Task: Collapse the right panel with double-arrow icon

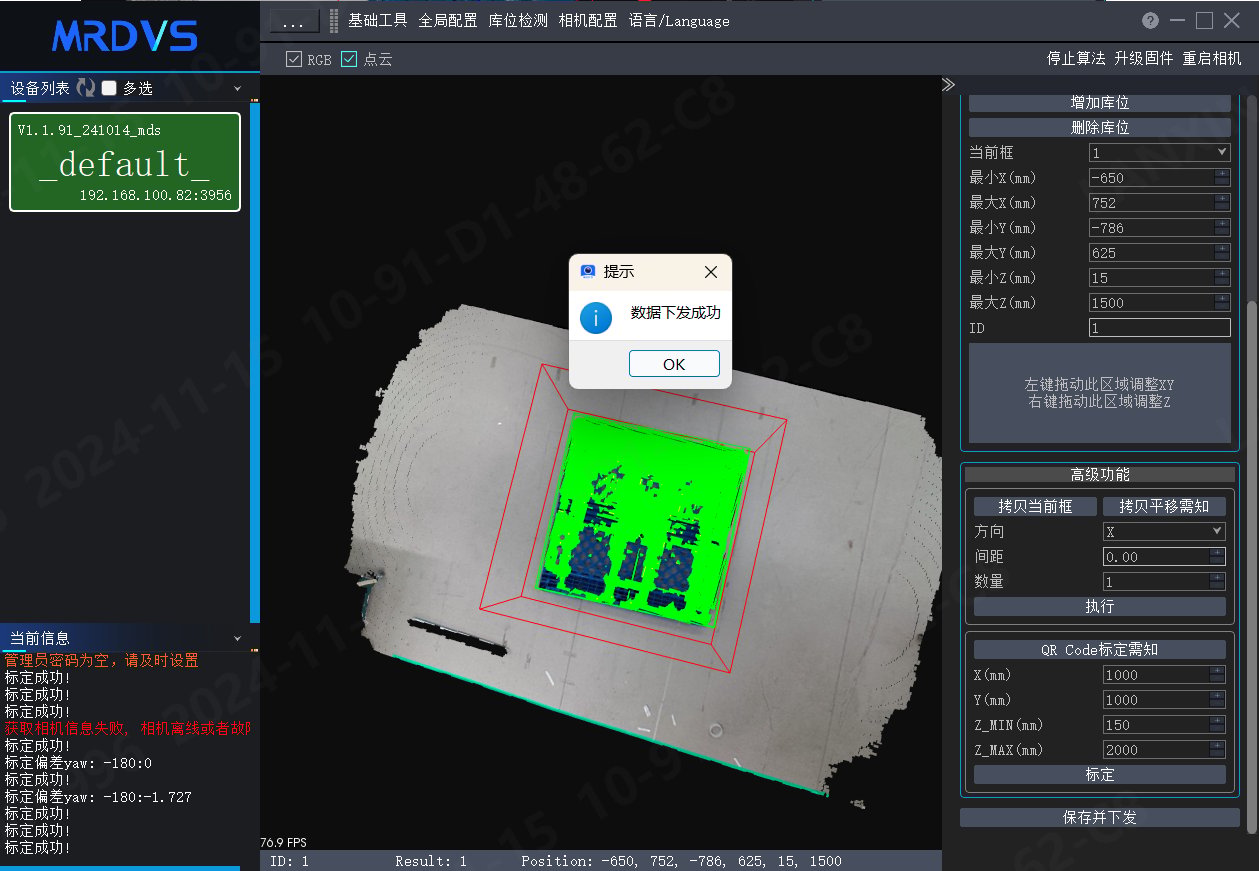Action: coord(948,85)
